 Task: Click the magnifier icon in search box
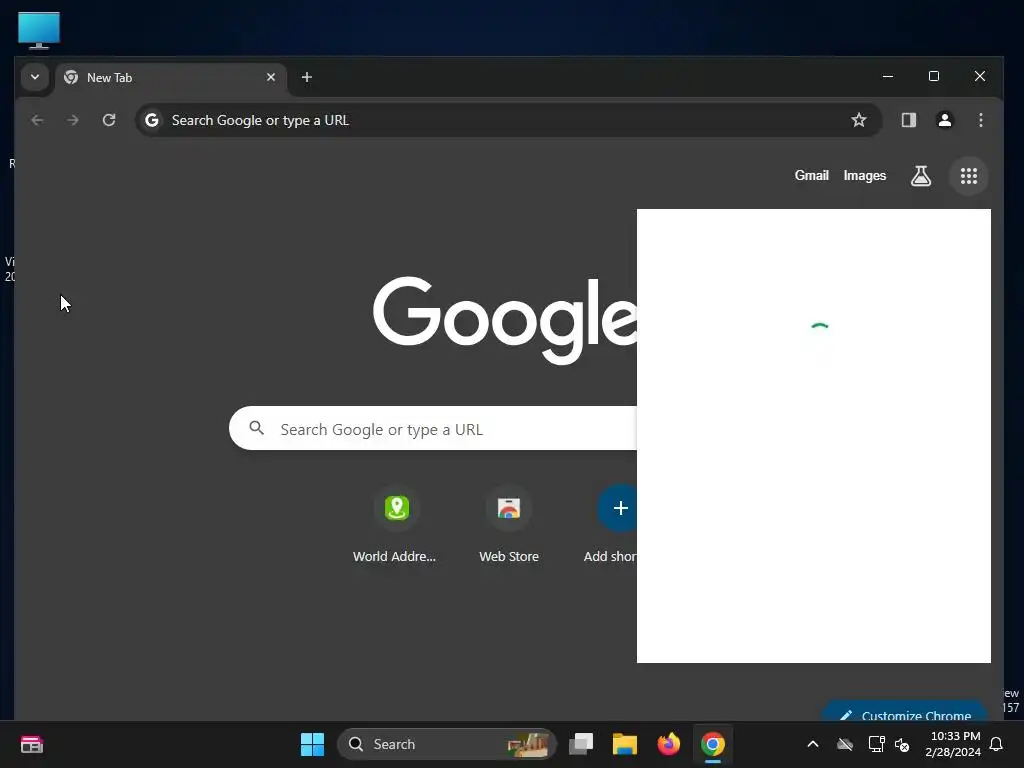[x=257, y=428]
